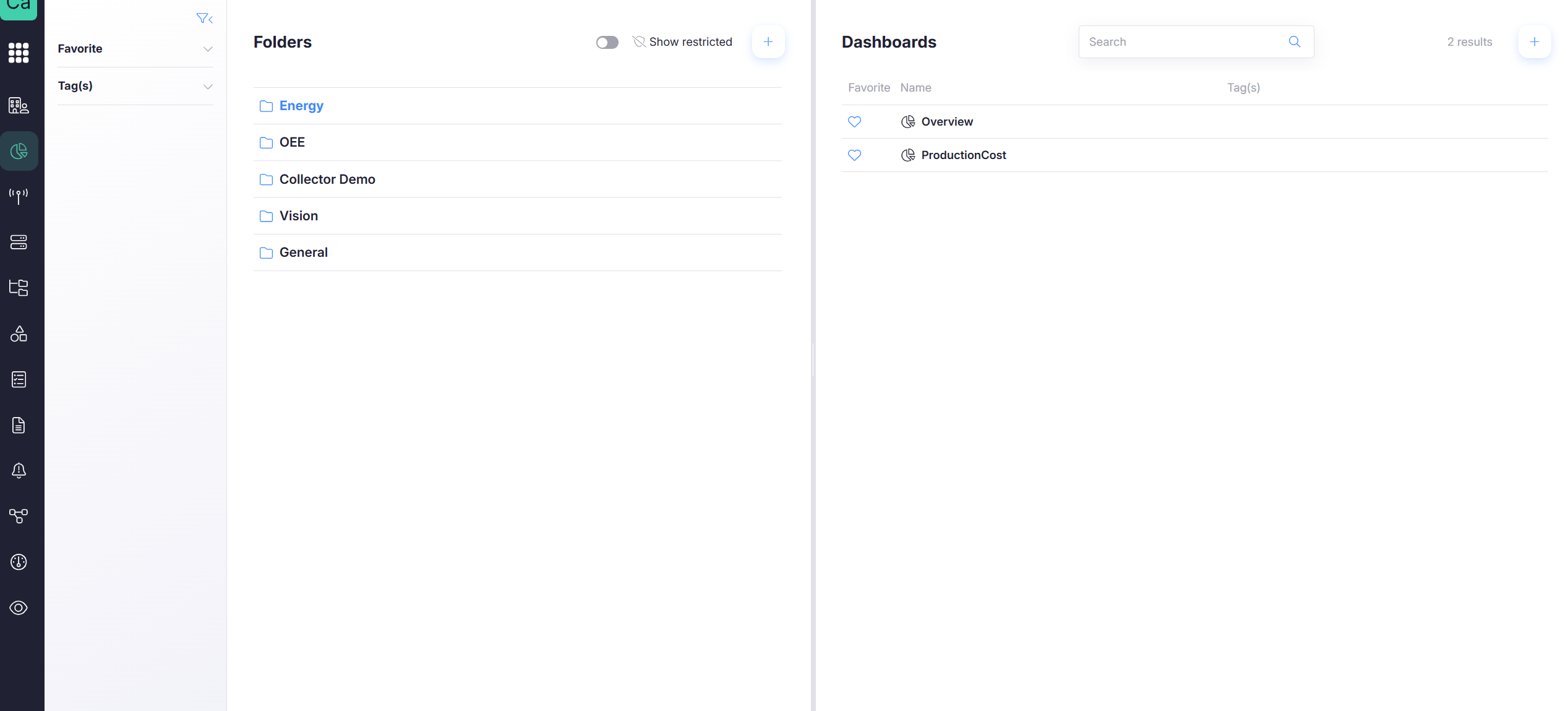Open the Overview dashboard
The width and height of the screenshot is (1568, 711).
pos(1194,122)
